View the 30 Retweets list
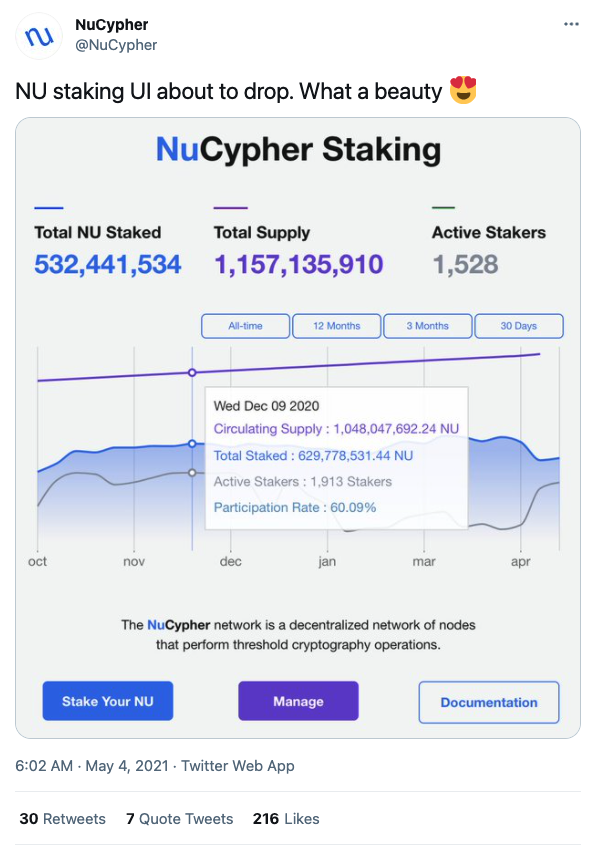This screenshot has height=845, width=597. (x=63, y=819)
